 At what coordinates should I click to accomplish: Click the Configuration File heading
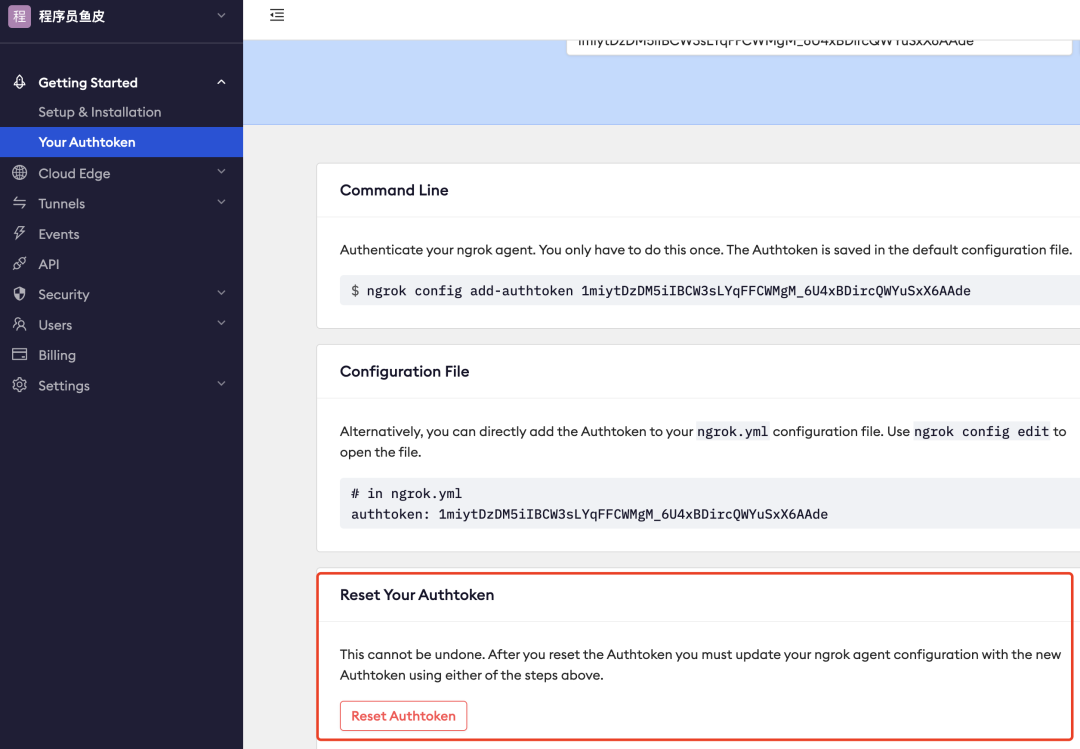[x=404, y=371]
